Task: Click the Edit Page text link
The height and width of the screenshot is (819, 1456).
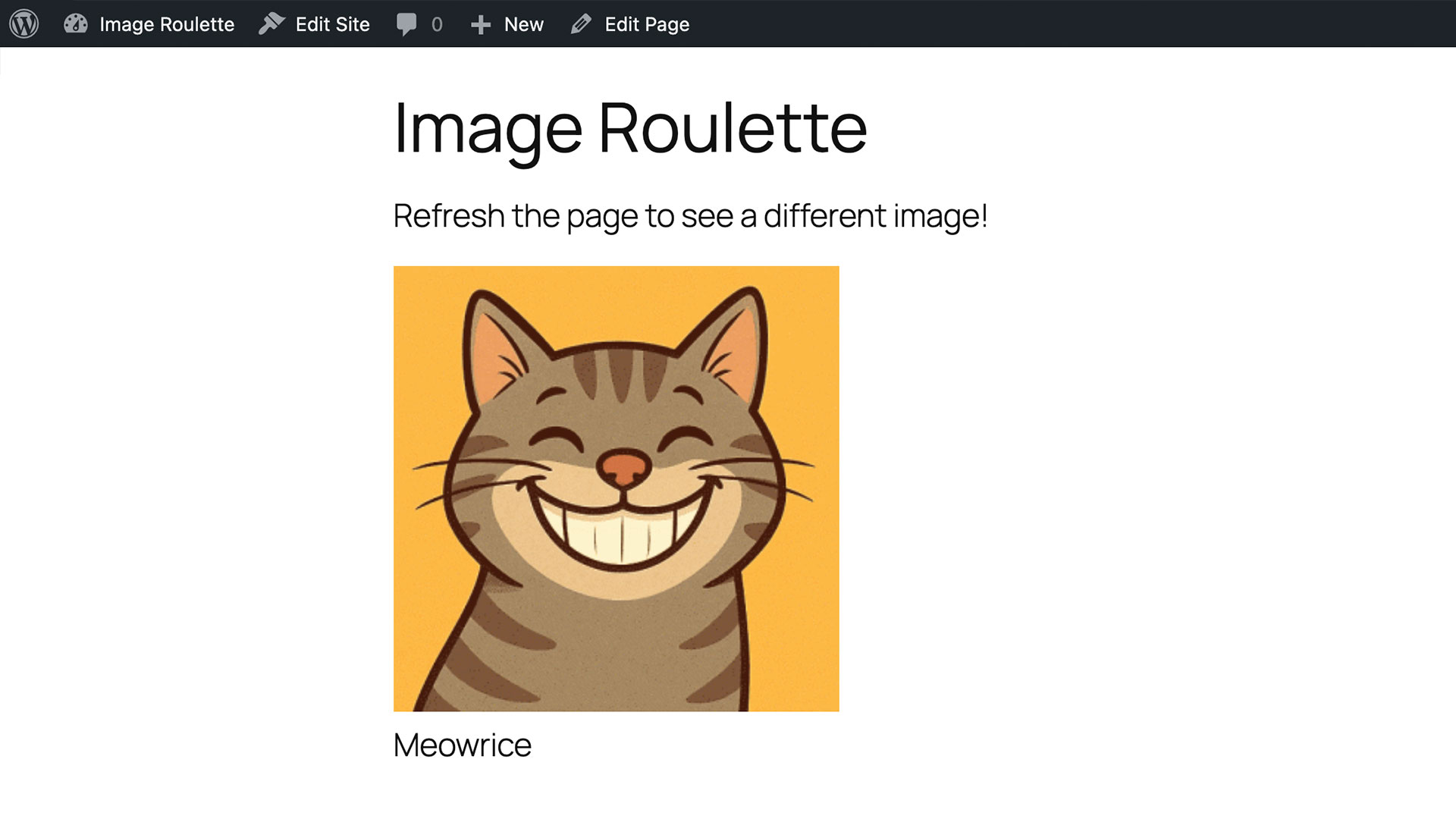Action: tap(646, 24)
